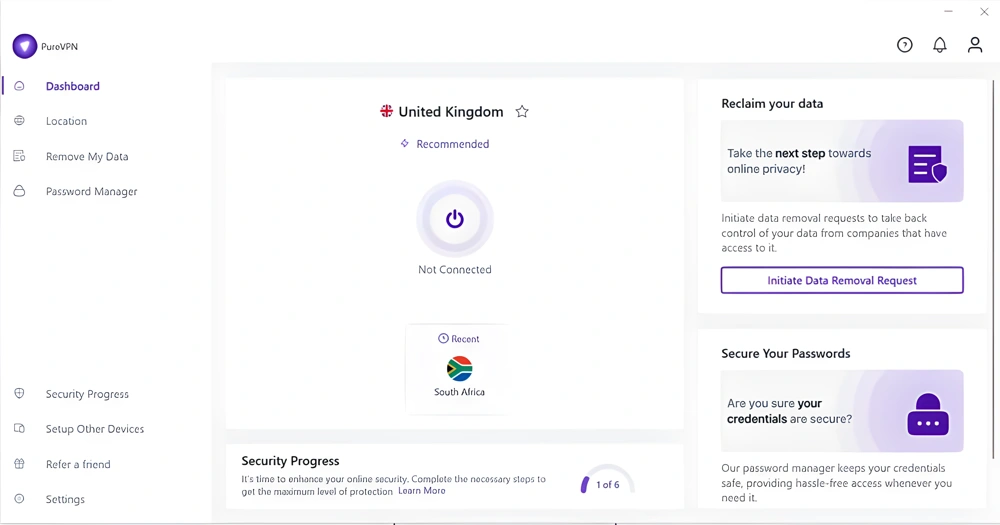Click the Location globe icon
This screenshot has width=1000, height=525.
19,121
